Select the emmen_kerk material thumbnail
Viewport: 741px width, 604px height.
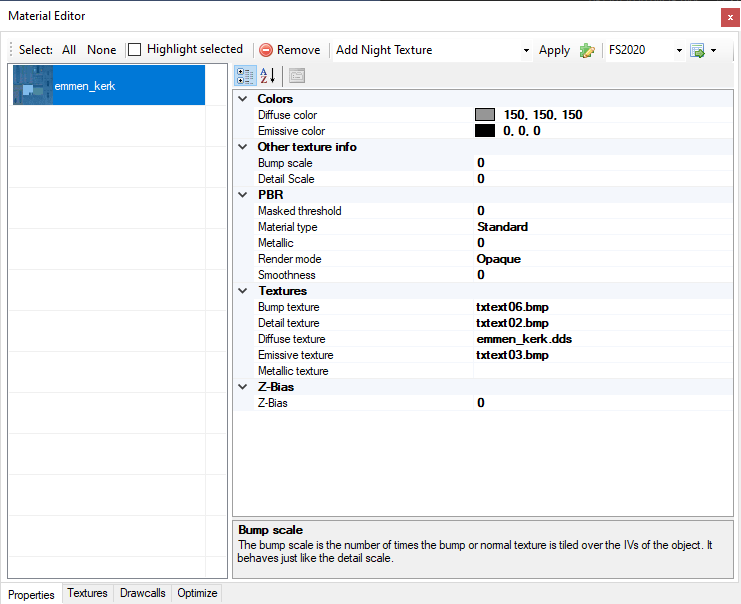point(33,86)
